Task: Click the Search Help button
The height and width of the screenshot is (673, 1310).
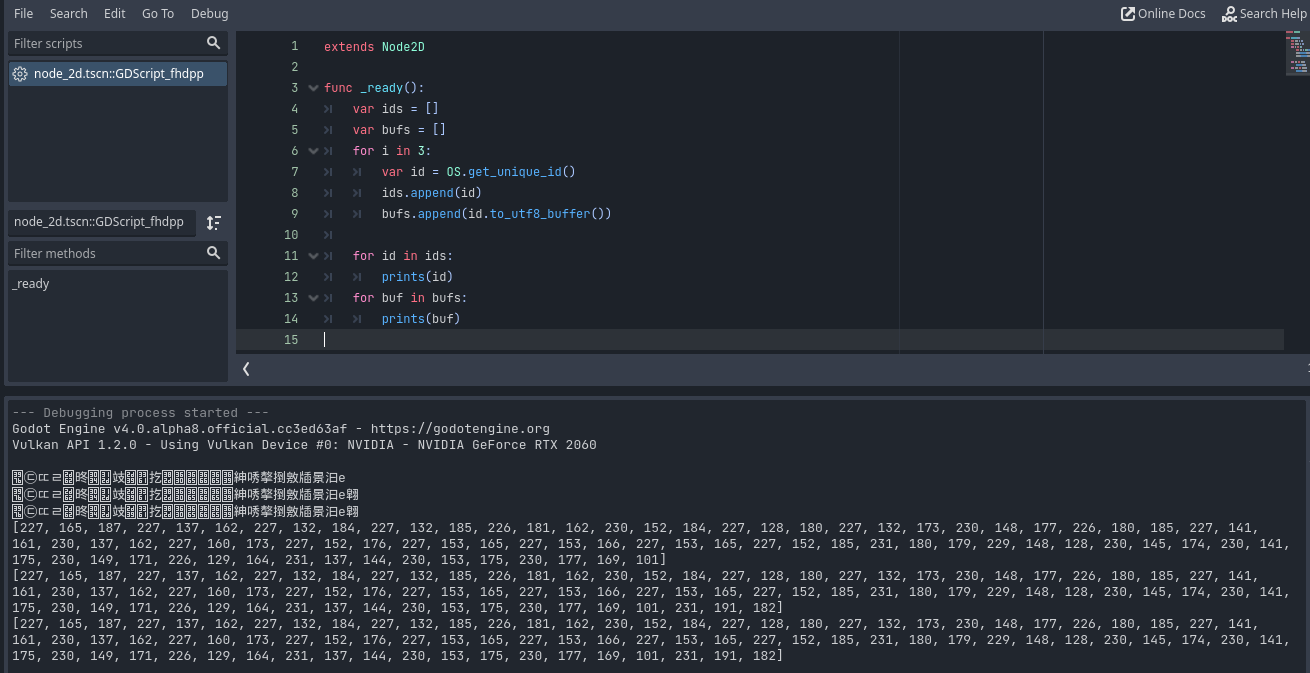Action: (x=1273, y=14)
